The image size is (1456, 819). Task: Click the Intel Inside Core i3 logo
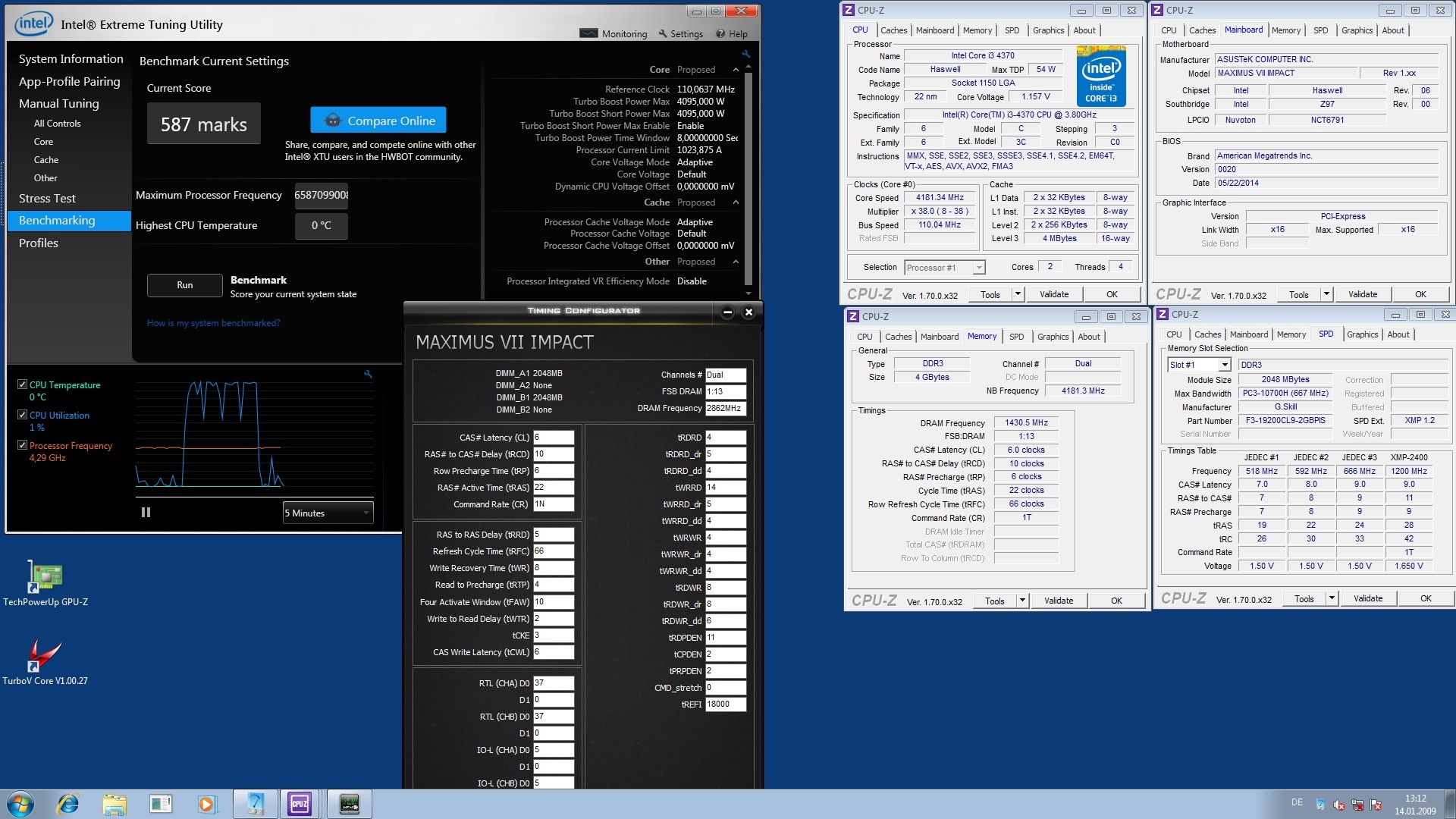point(1101,76)
